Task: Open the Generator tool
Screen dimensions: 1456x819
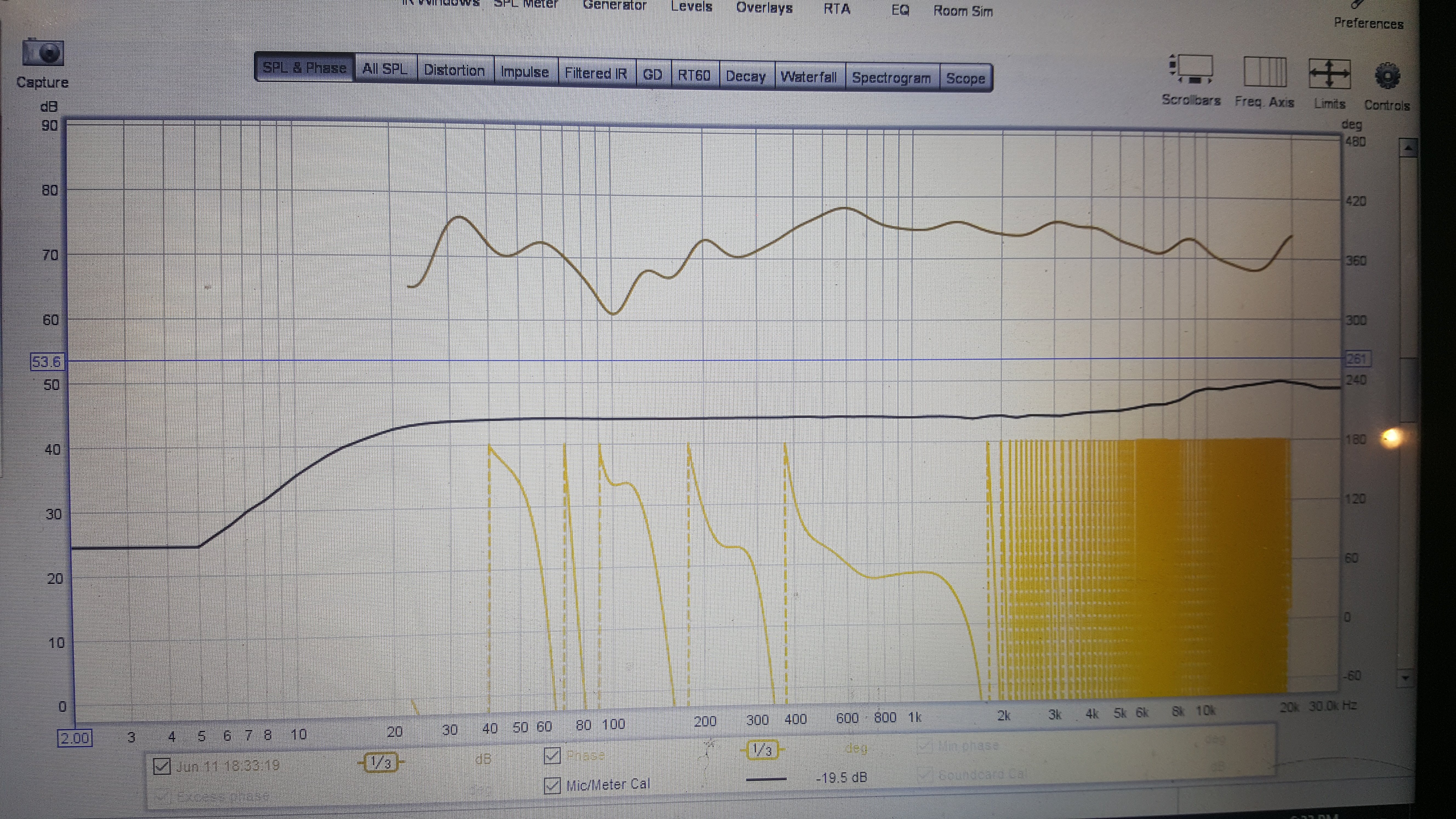Action: (x=615, y=5)
